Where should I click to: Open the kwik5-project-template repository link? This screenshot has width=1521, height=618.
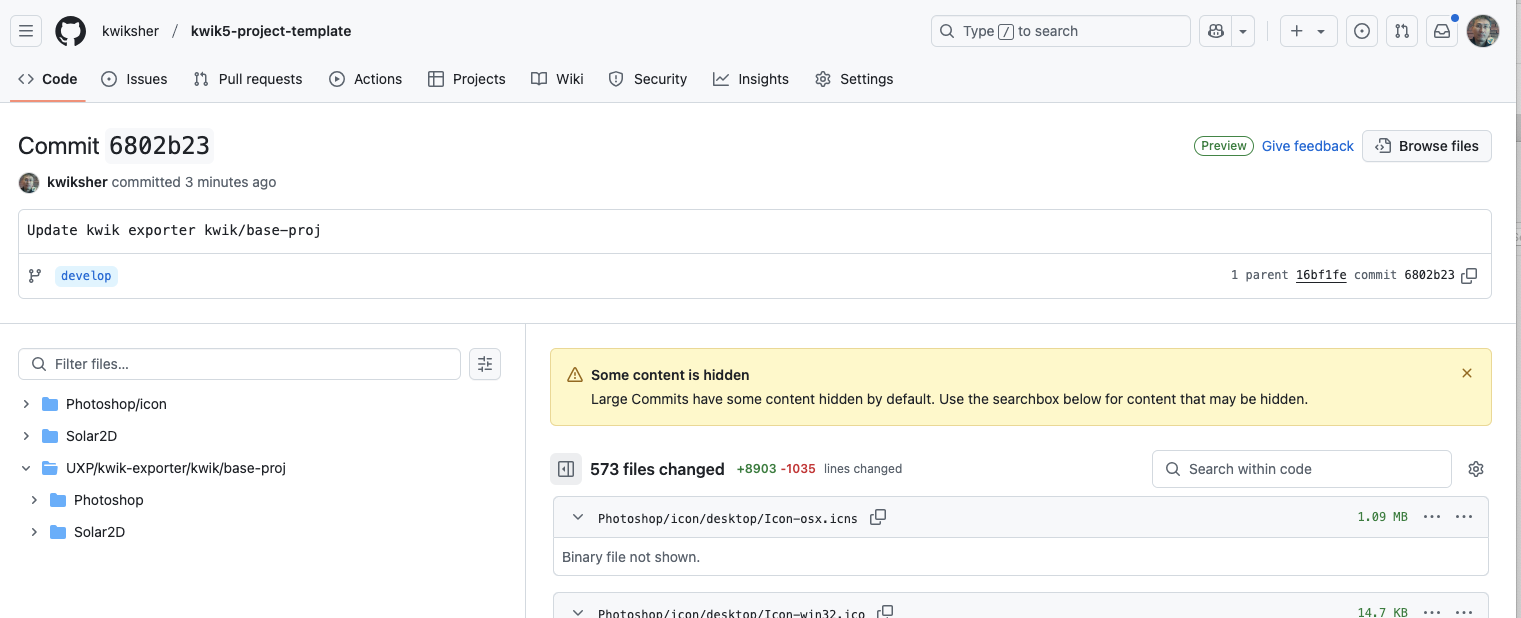(x=271, y=31)
